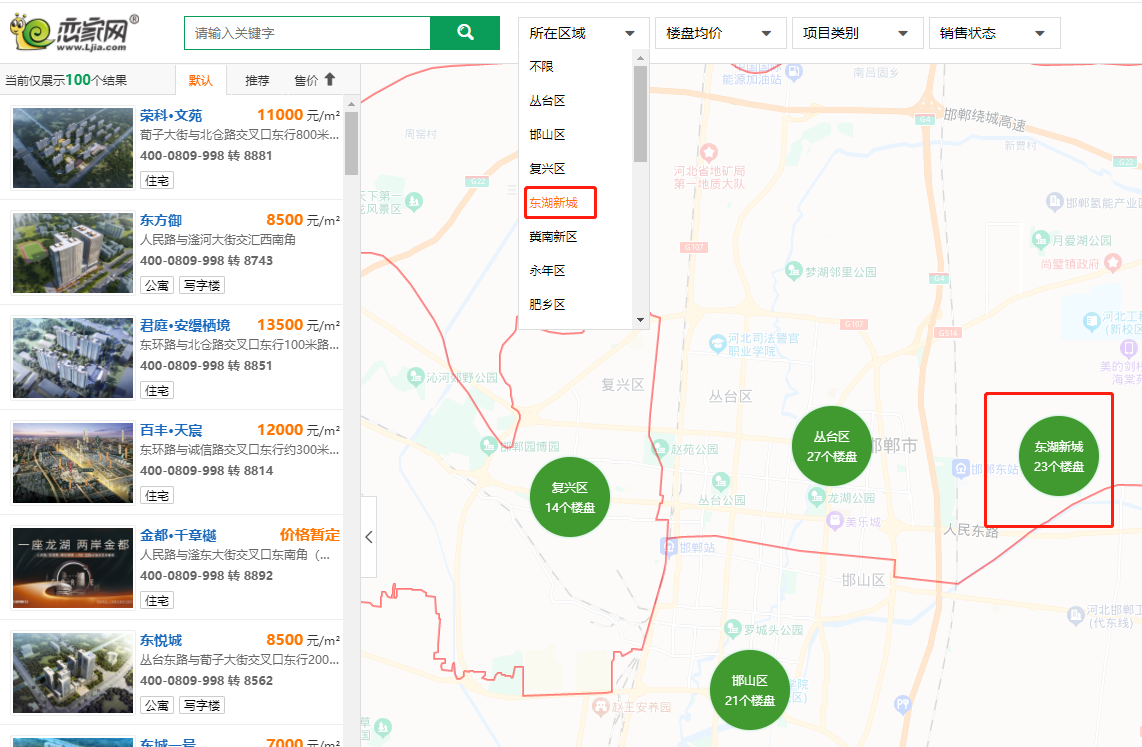Click the 11000 元/m² price text
1142x747 pixels.
299,115
